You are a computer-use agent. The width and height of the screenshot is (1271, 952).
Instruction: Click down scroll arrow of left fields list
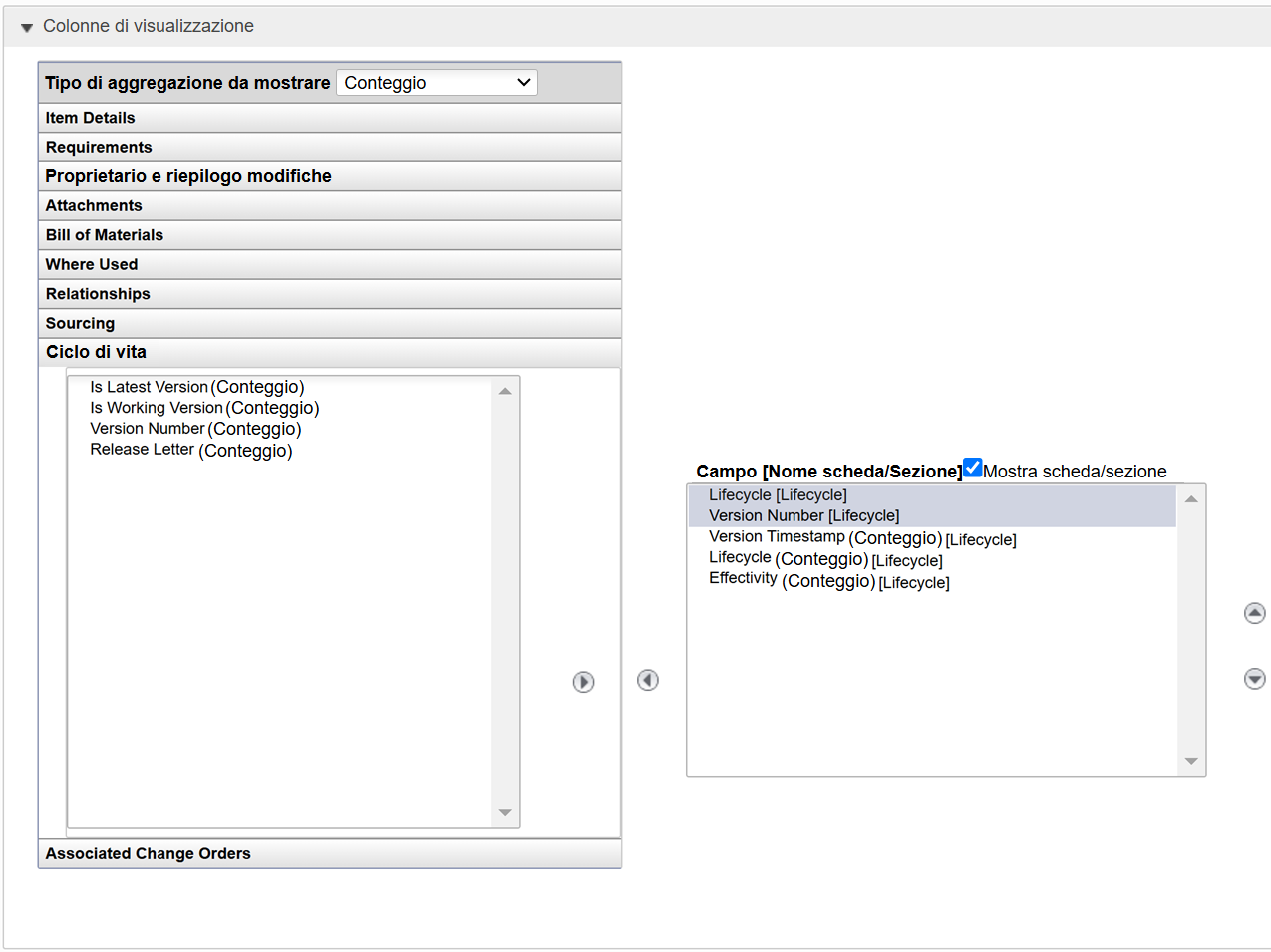pos(505,814)
